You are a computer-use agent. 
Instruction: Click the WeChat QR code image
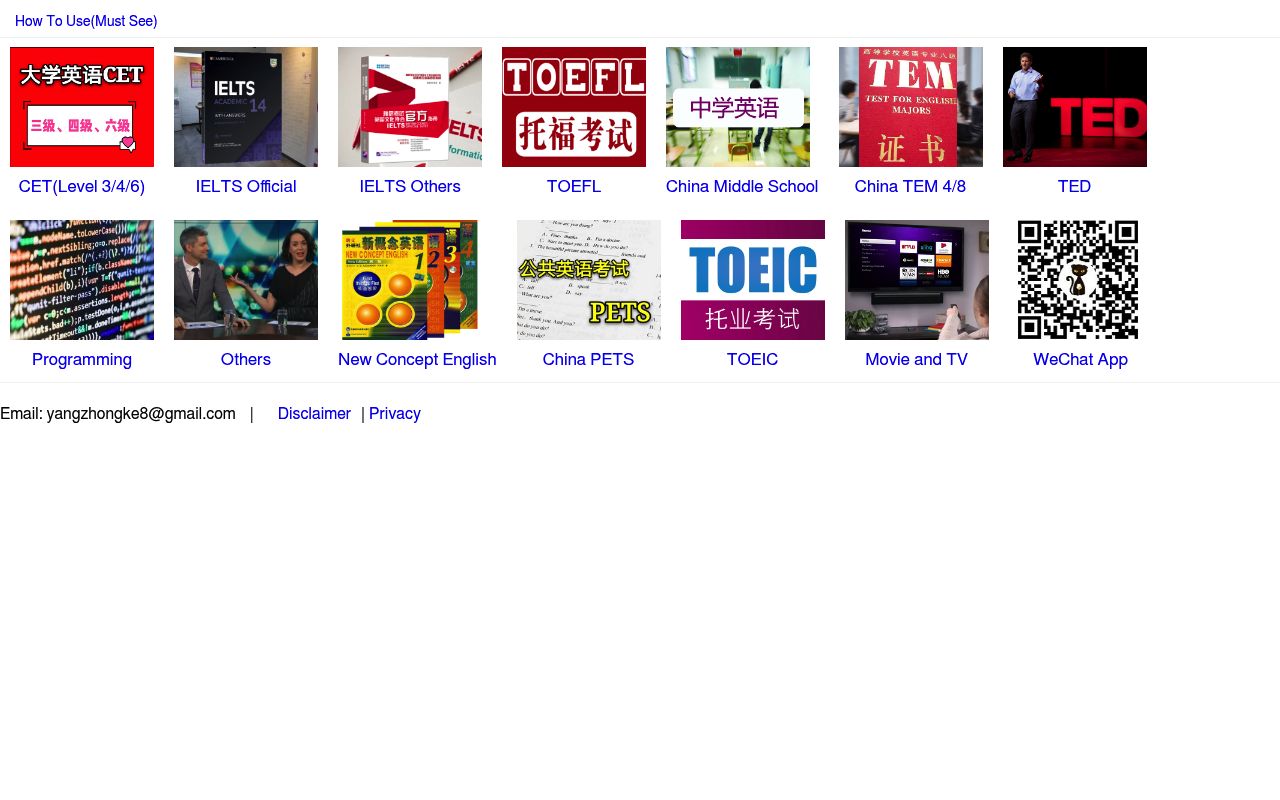1078,280
